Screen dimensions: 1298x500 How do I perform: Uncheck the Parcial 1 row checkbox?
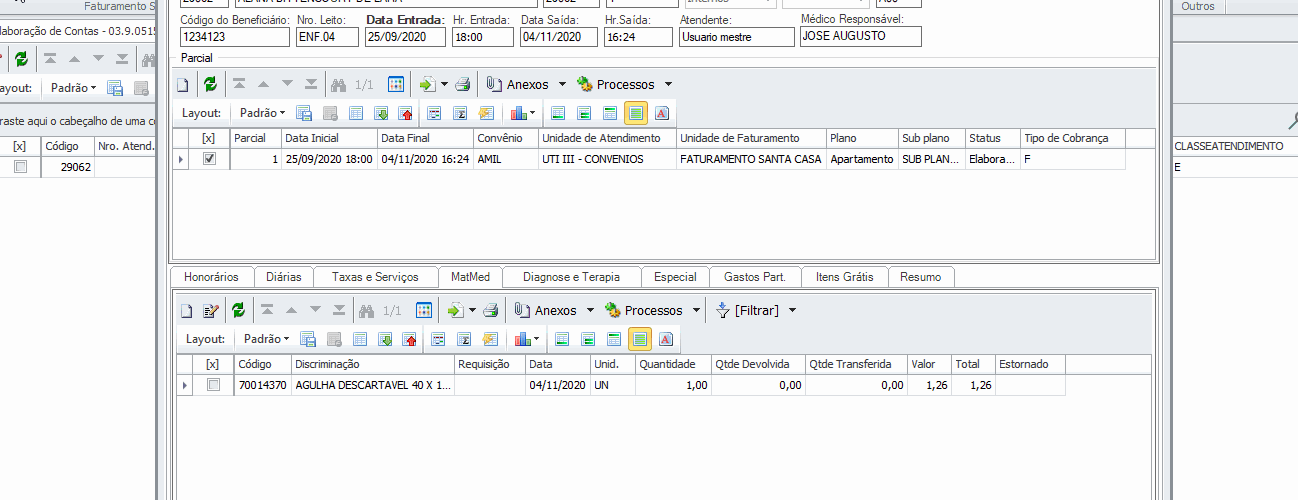pyautogui.click(x=209, y=159)
